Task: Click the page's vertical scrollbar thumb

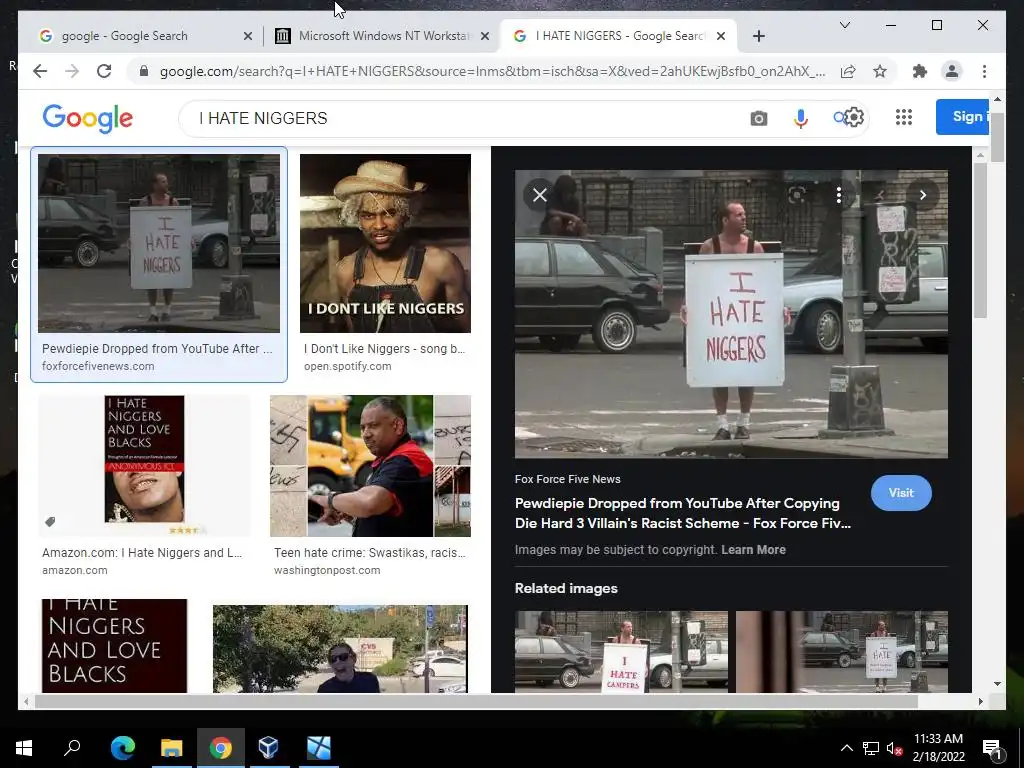Action: [x=997, y=137]
